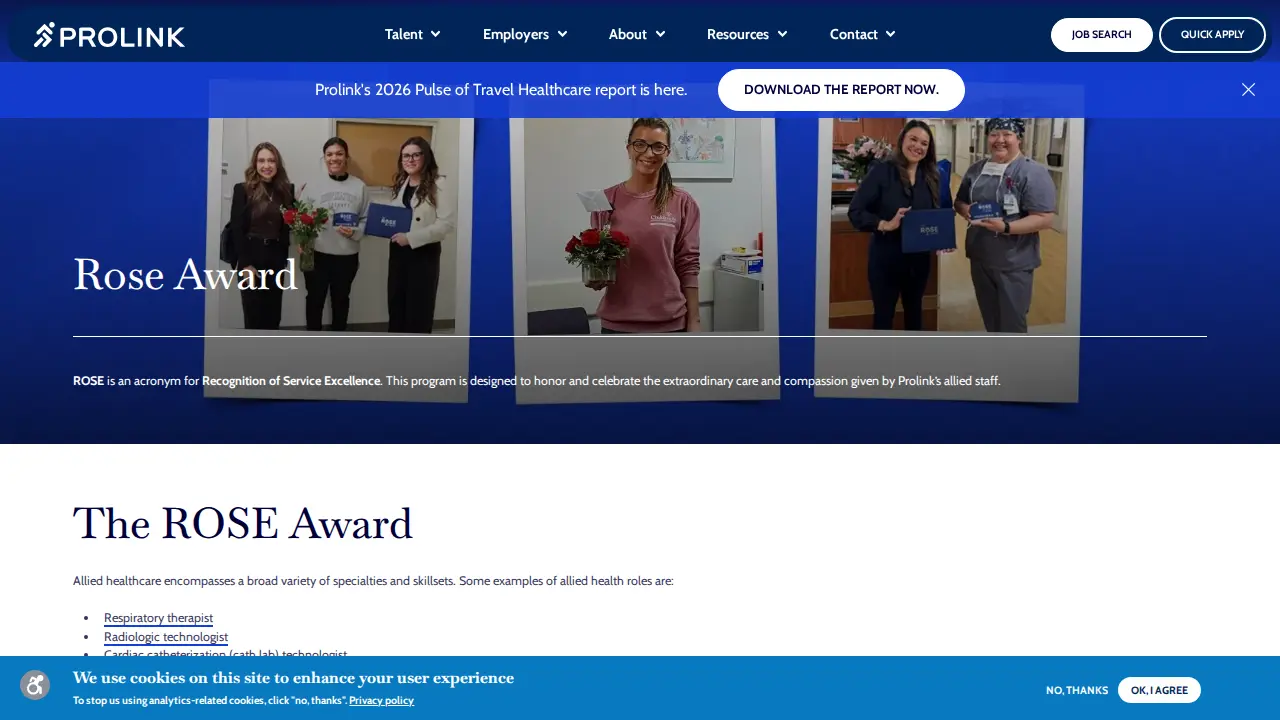Viewport: 1280px width, 720px height.
Task: Expand the About menu chevron
Action: point(660,34)
